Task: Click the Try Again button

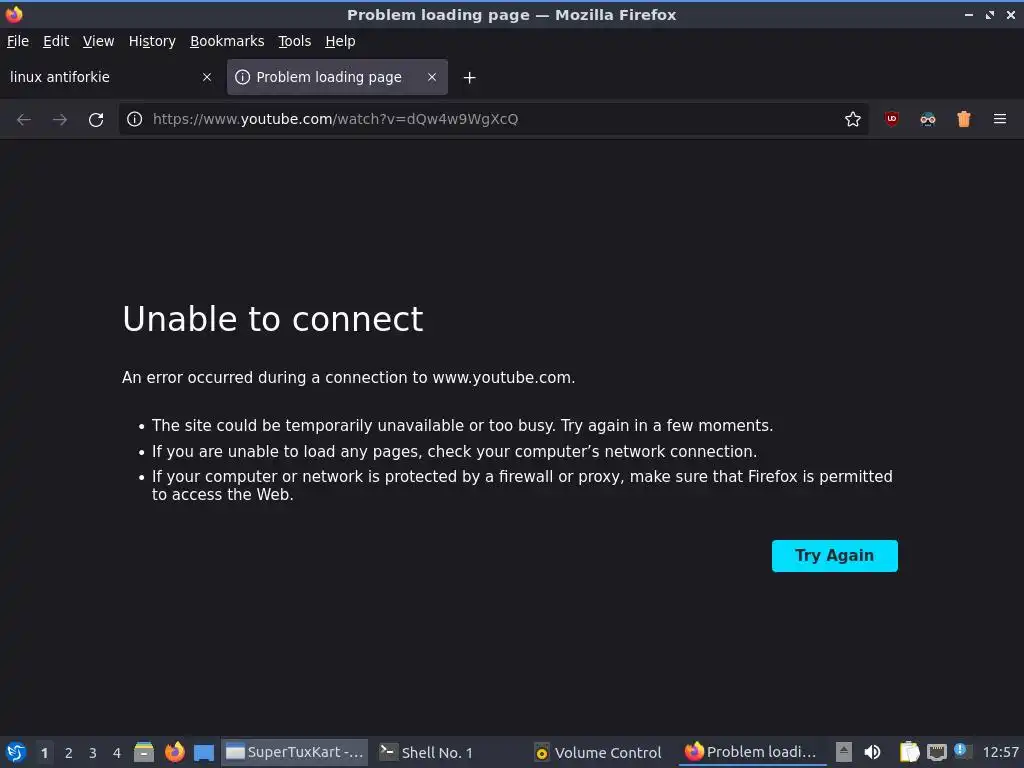Action: tap(834, 556)
